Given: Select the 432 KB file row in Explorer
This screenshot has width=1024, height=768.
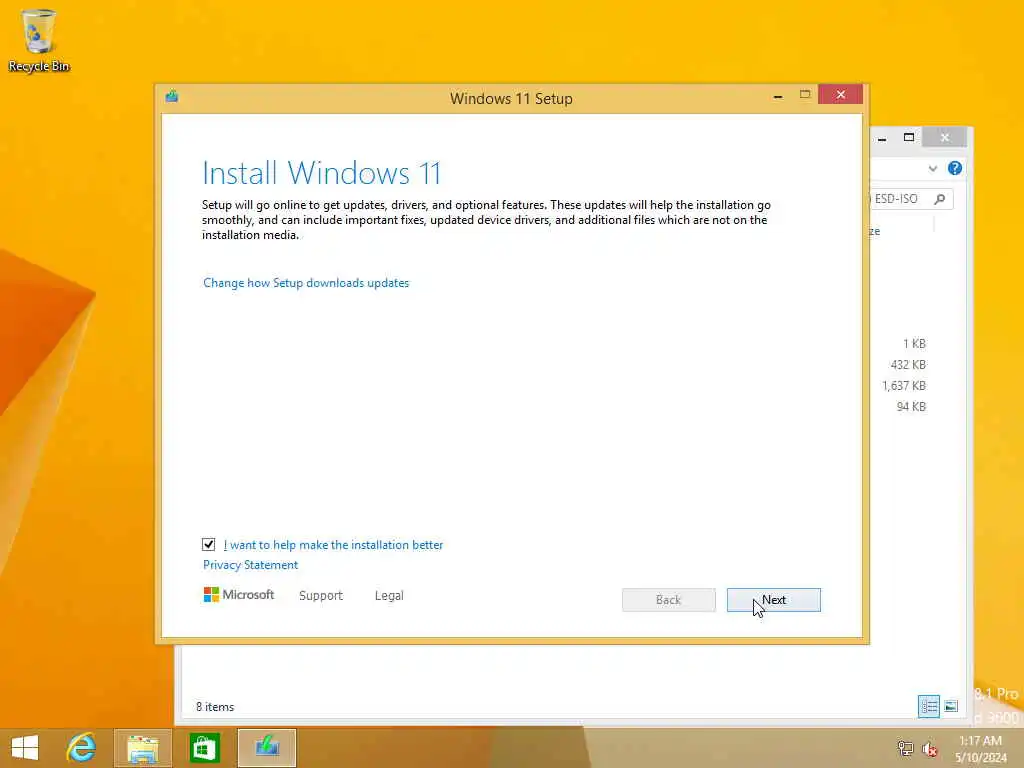Looking at the screenshot, I should click(908, 364).
